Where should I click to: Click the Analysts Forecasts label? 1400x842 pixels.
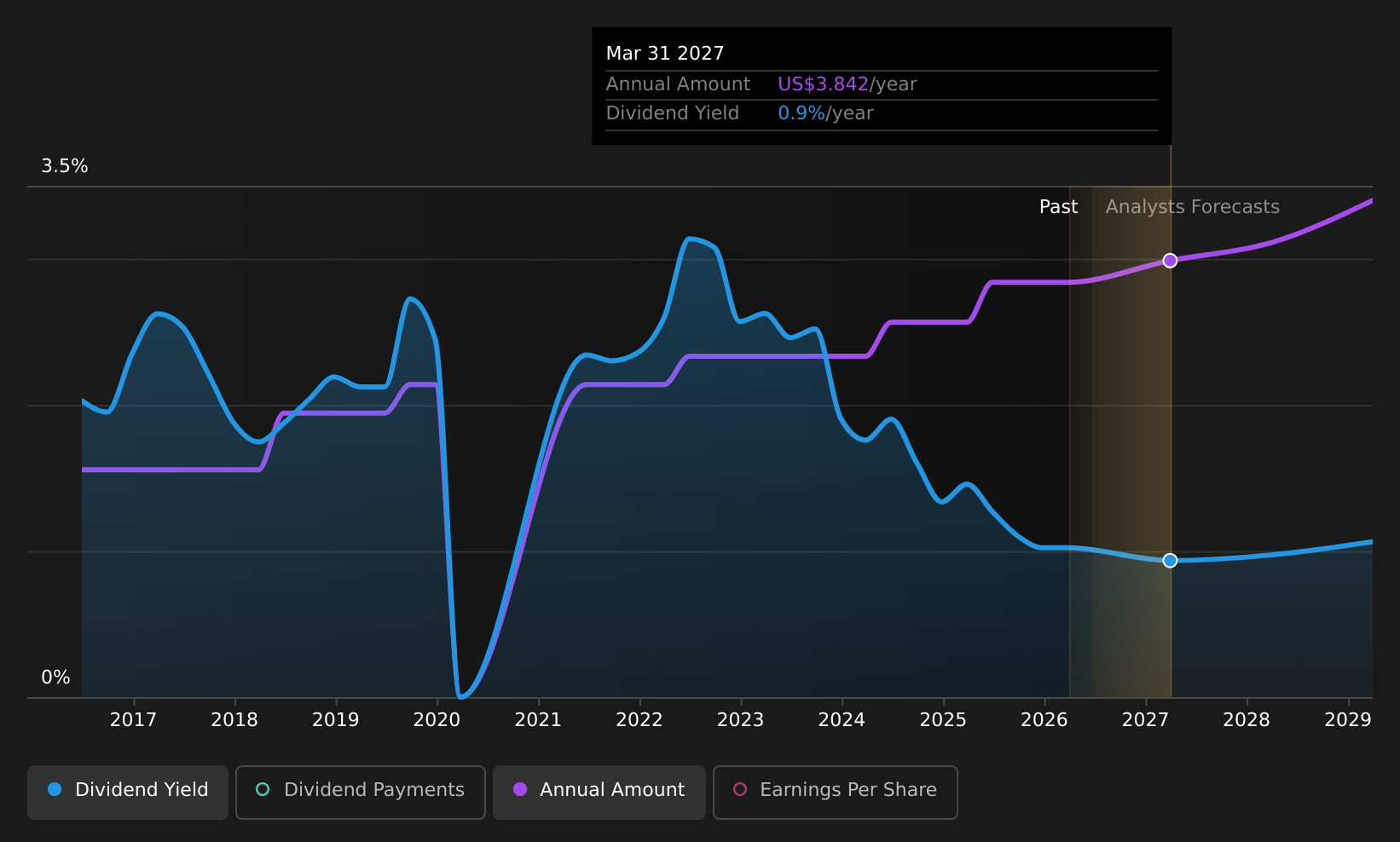pos(1193,207)
